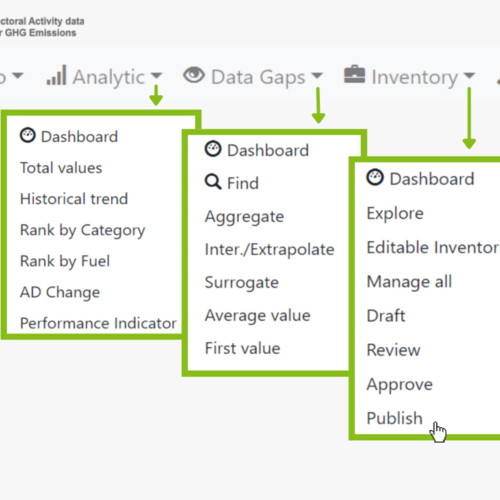The image size is (500, 500).
Task: Select Rank by Fuel item
Action: click(65, 261)
